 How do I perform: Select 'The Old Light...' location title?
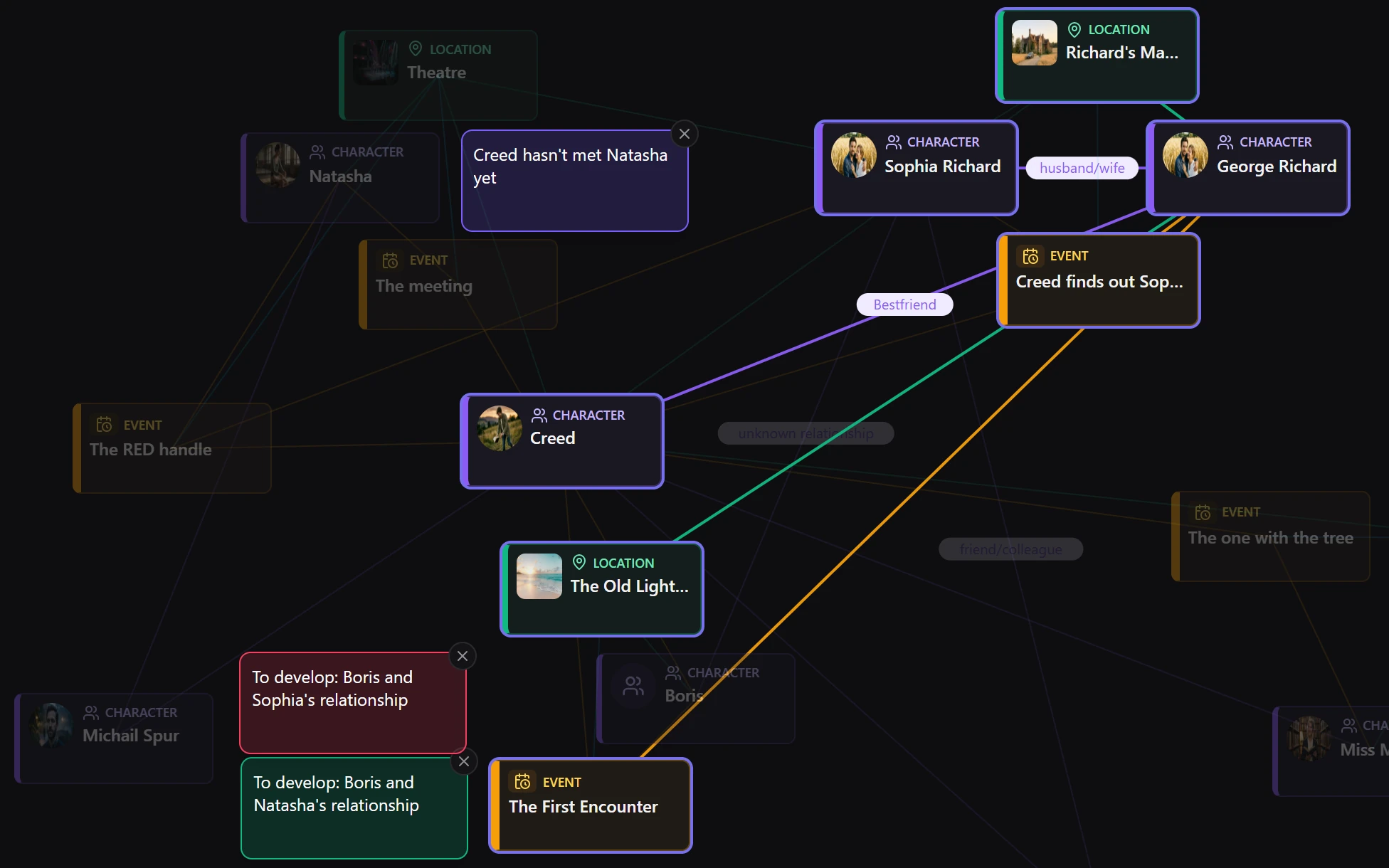coord(630,586)
